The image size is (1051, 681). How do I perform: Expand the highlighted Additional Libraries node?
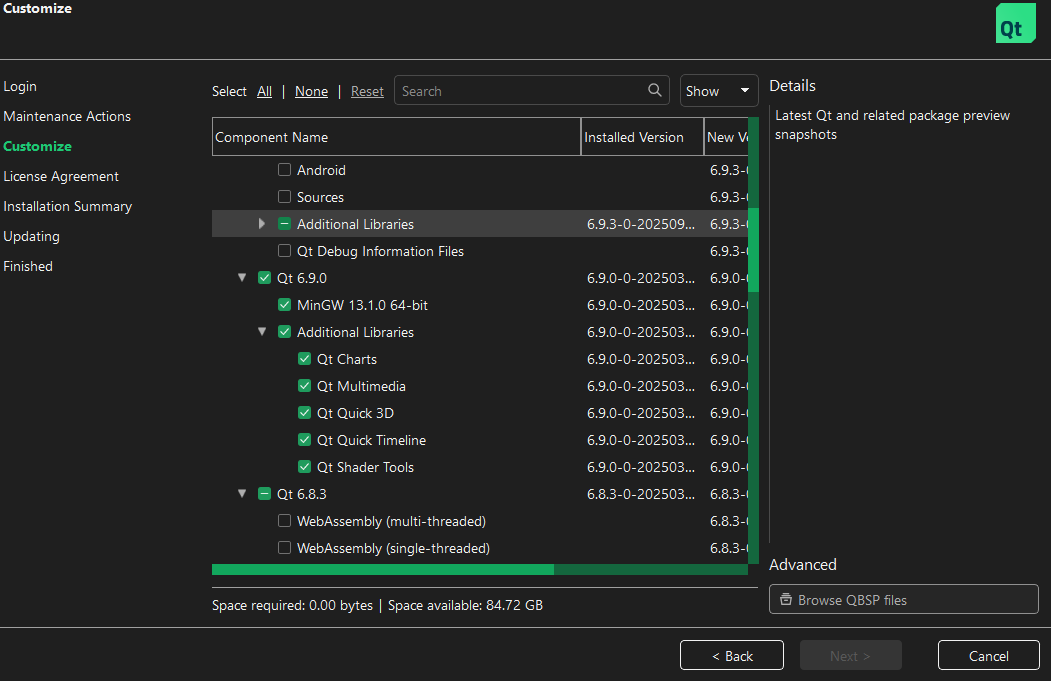coord(262,224)
